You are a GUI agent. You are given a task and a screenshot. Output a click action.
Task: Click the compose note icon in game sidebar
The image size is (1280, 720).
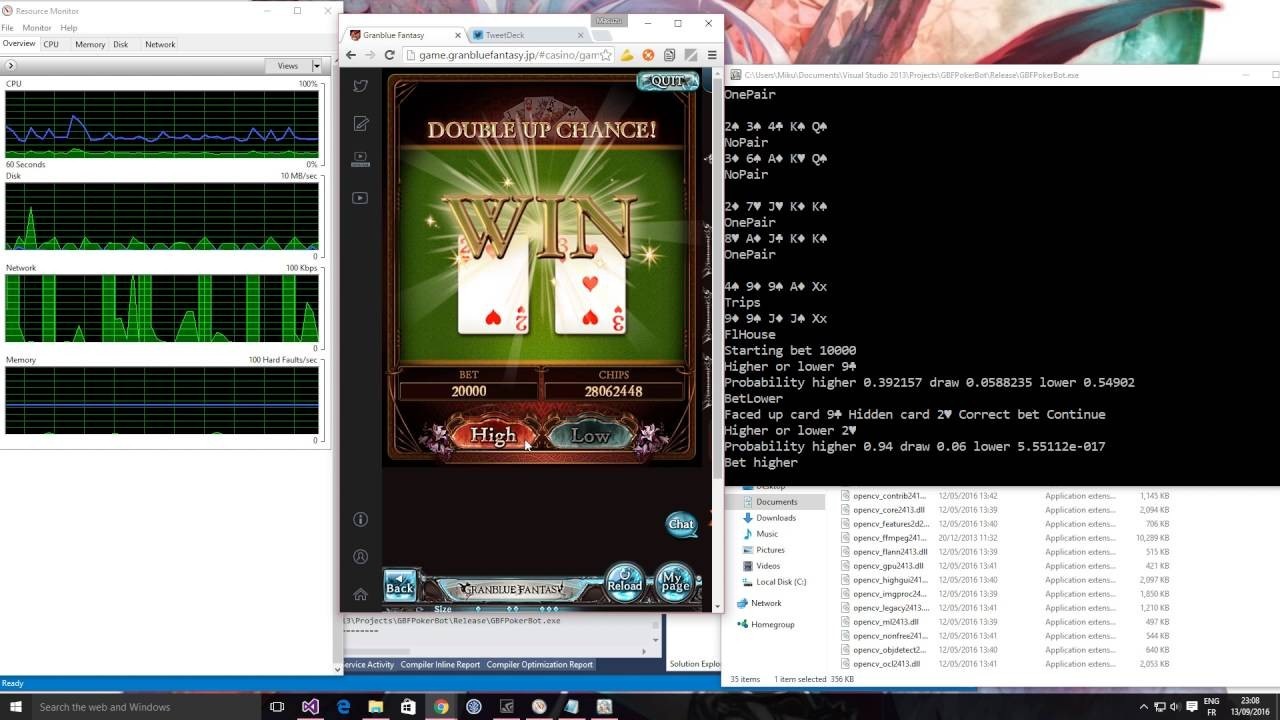pyautogui.click(x=361, y=123)
